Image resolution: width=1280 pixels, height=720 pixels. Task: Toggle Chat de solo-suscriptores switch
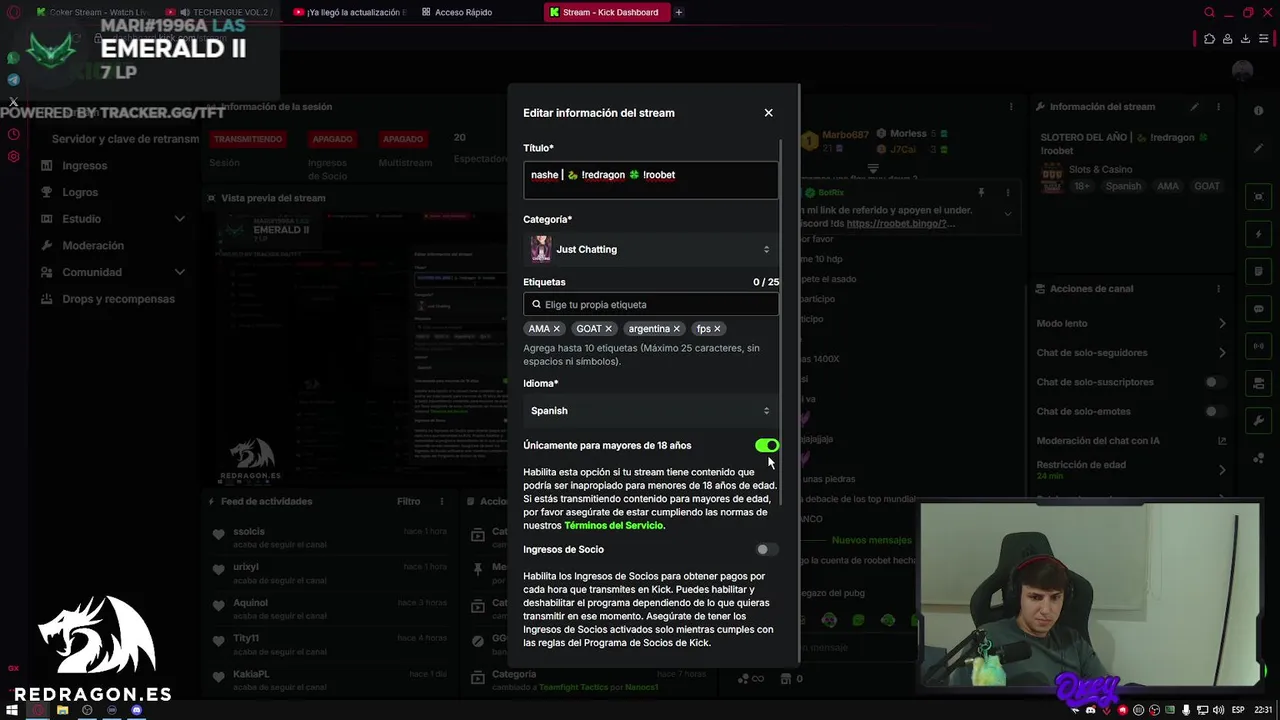[1215, 382]
